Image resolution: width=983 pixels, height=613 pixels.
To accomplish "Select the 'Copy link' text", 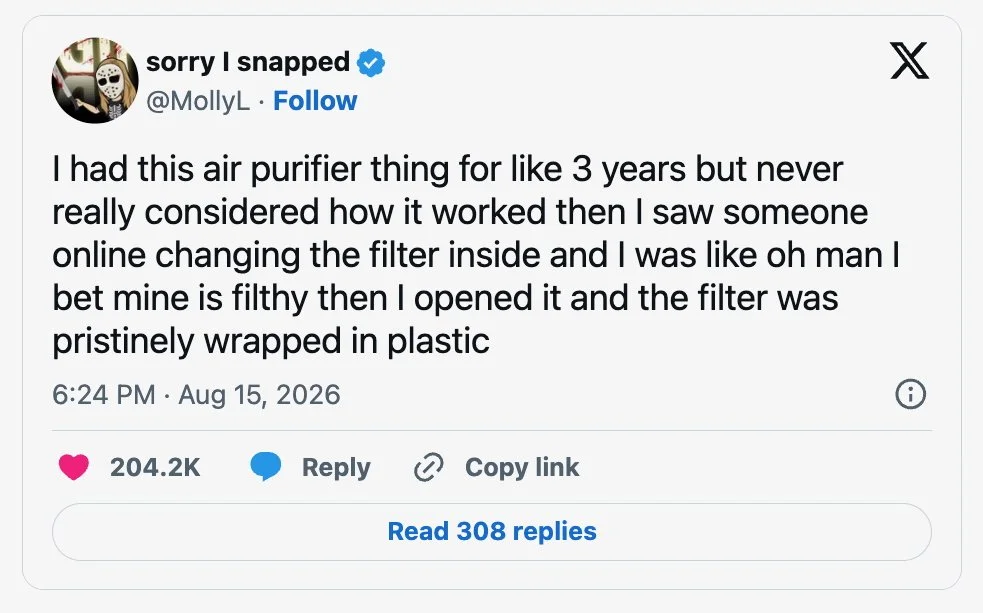I will [522, 468].
